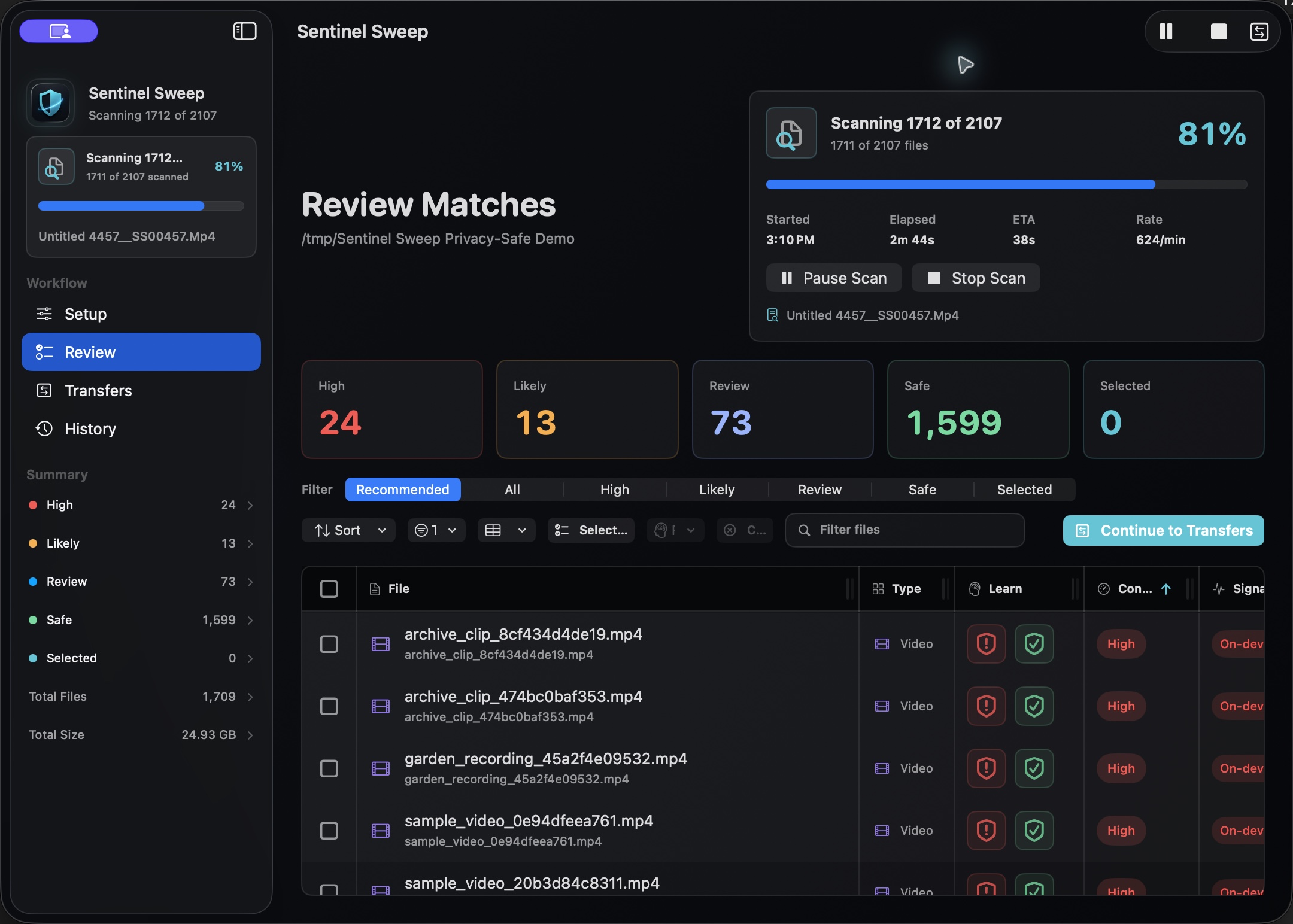This screenshot has height=924, width=1293.
Task: Open History in the Workflow sidebar
Action: coord(141,428)
